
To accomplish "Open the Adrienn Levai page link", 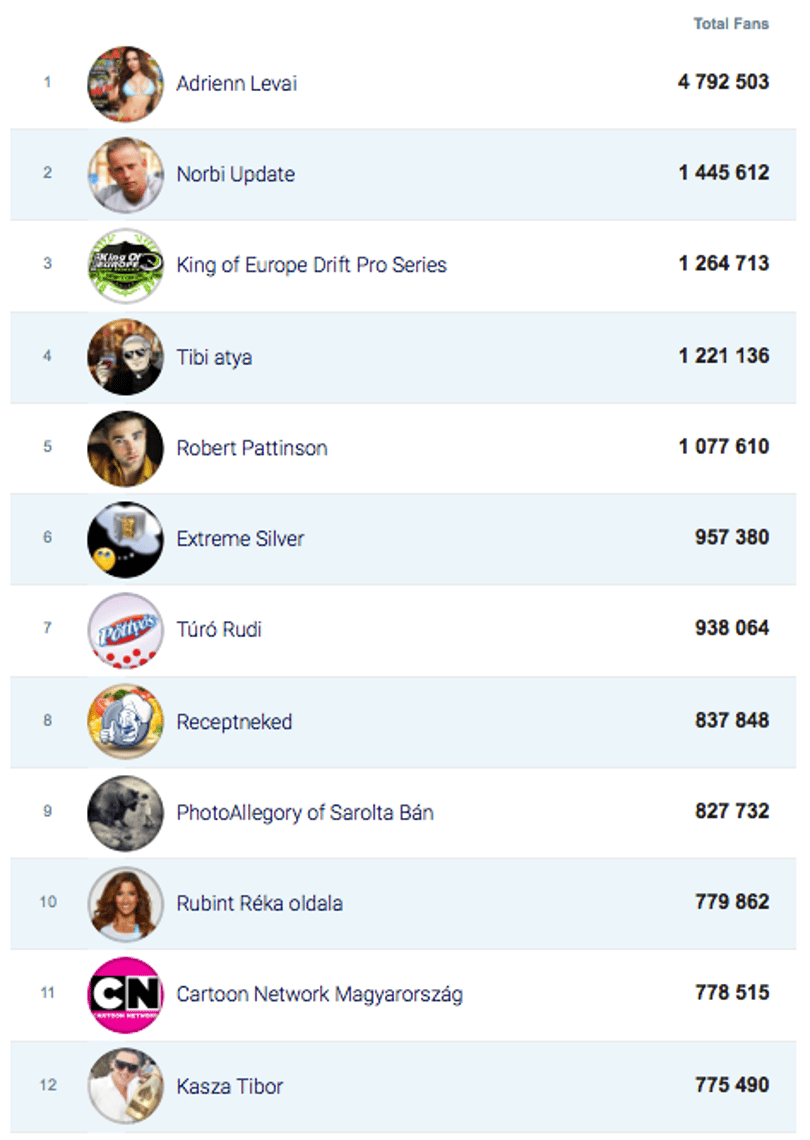I will [236, 84].
